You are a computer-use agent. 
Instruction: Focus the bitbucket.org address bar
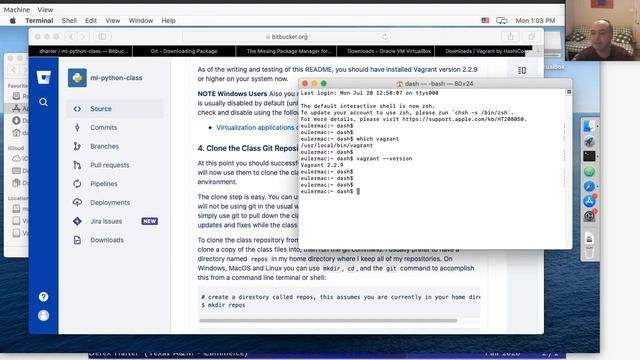tap(286, 36)
